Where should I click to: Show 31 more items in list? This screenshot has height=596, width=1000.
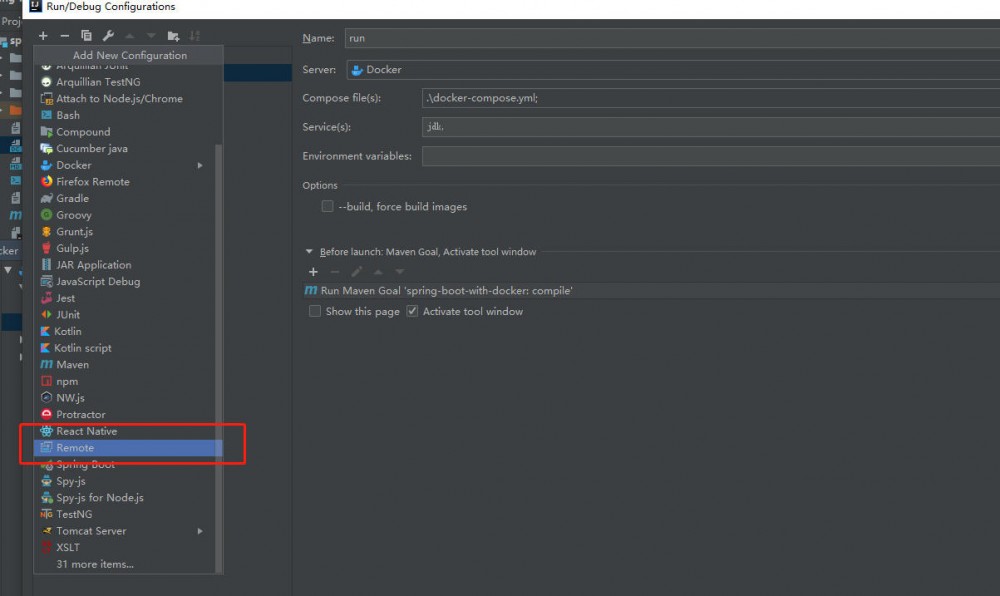pos(128,563)
